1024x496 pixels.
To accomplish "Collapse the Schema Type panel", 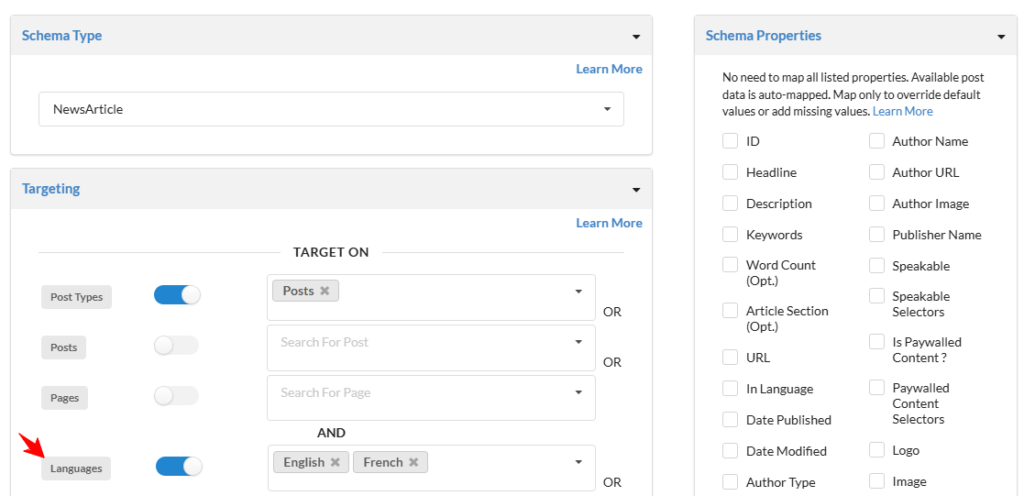I will 636,37.
